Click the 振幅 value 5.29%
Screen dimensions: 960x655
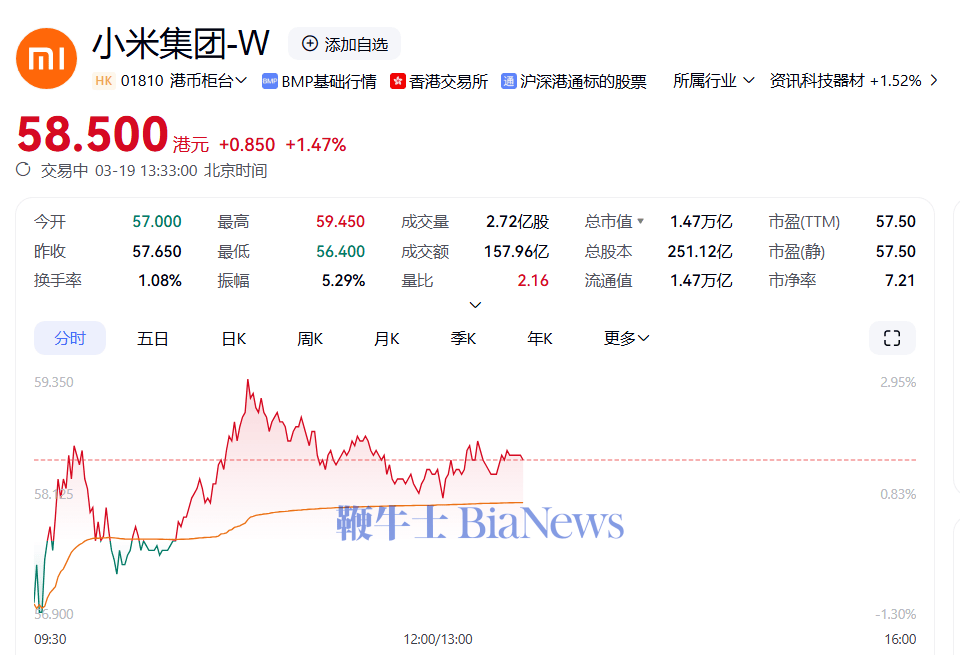[x=343, y=281]
